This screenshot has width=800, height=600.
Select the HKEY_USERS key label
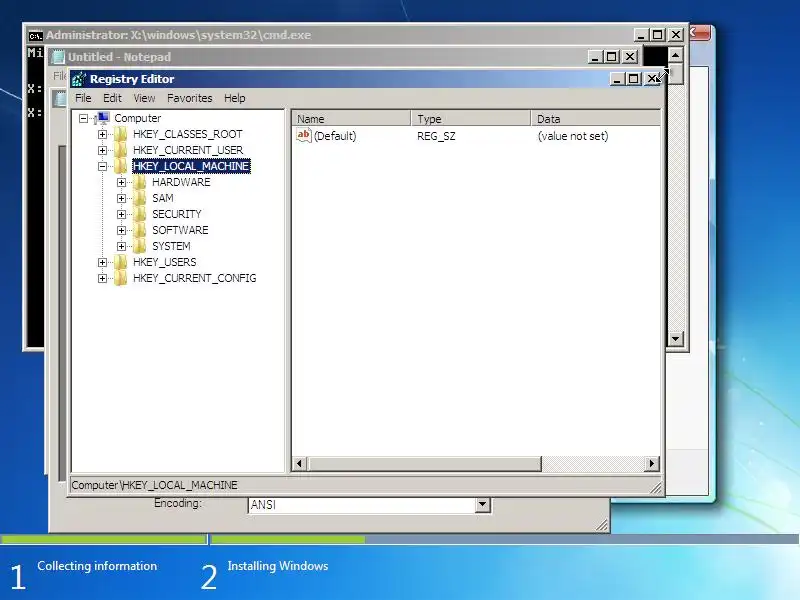[164, 262]
